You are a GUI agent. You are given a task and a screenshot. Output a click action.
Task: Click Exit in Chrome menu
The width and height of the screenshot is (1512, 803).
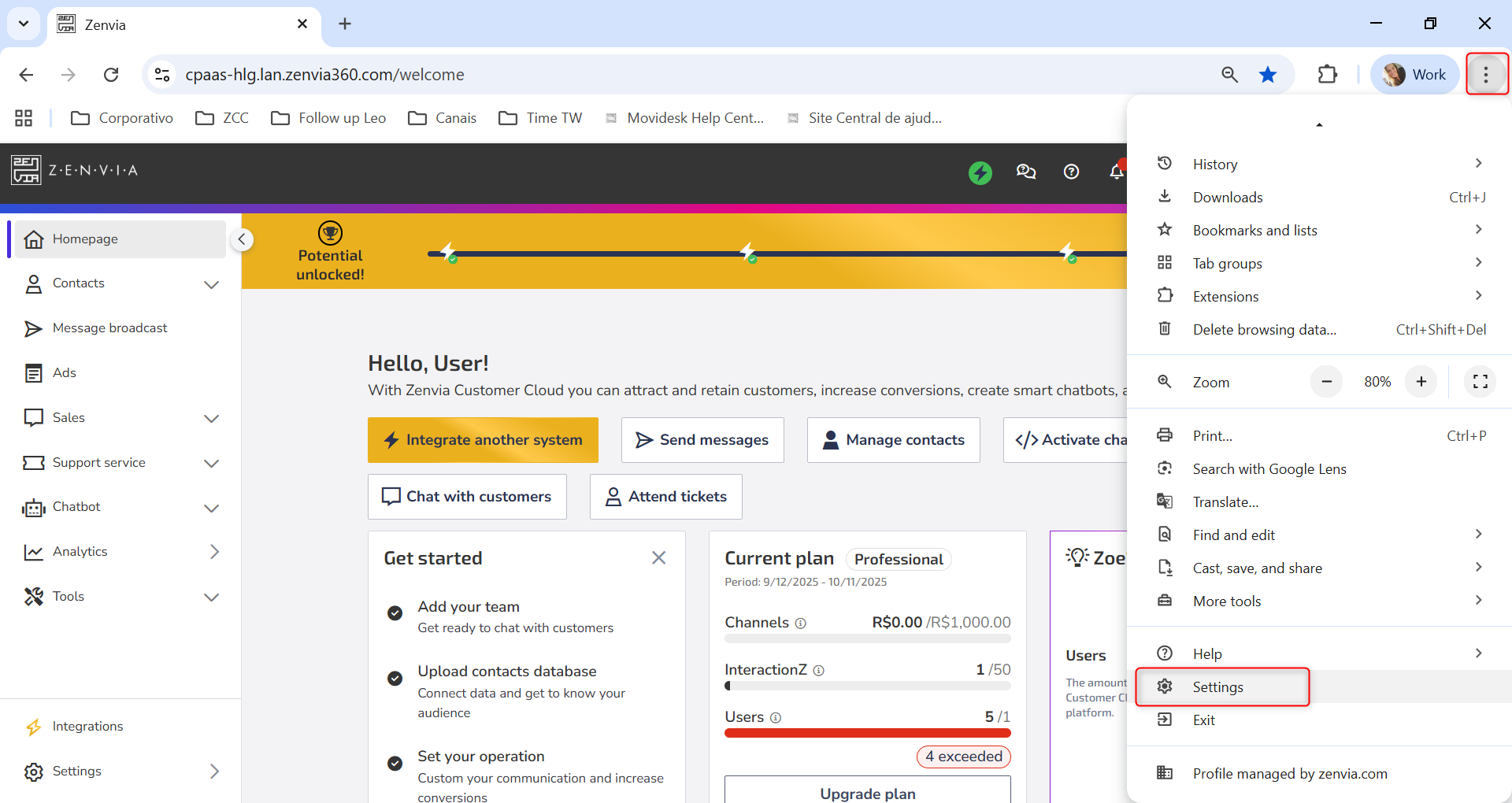click(1320, 720)
